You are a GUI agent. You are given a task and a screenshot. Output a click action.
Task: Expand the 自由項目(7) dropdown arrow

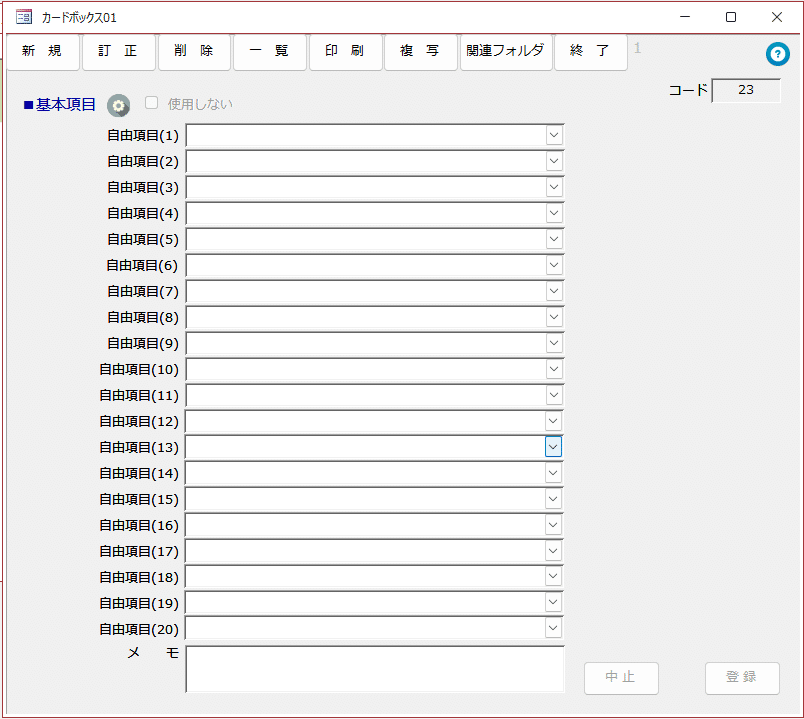point(554,291)
